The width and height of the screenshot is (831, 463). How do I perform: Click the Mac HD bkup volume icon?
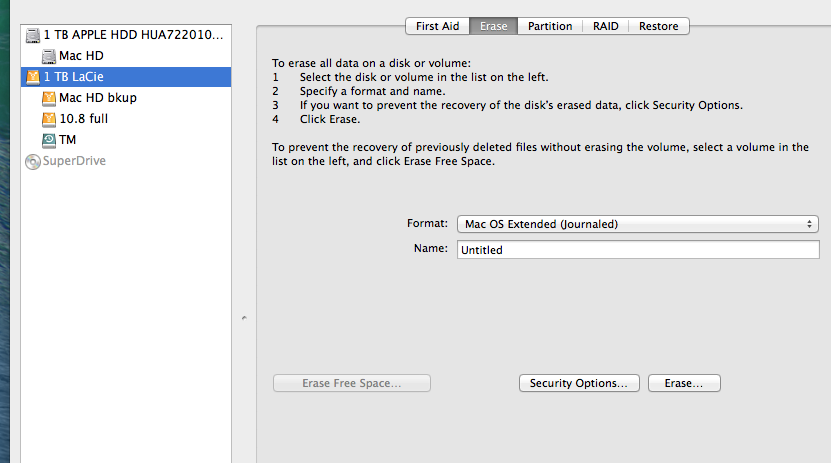coord(49,99)
